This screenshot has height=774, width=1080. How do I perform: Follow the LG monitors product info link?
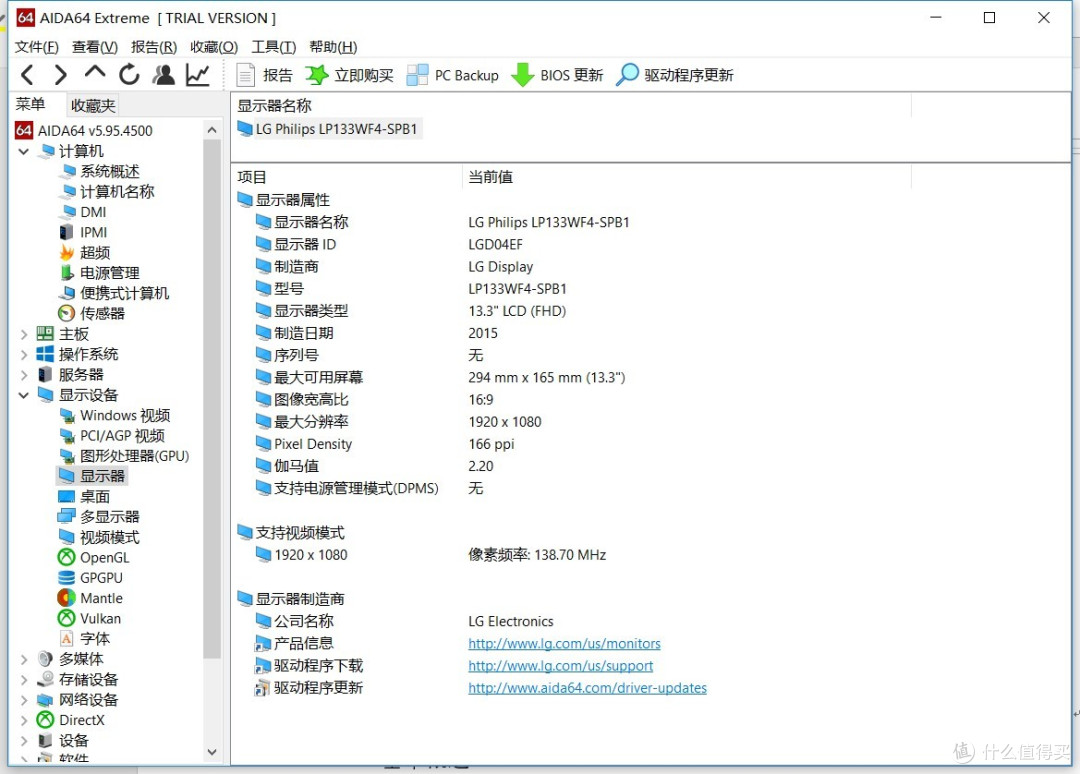tap(564, 643)
